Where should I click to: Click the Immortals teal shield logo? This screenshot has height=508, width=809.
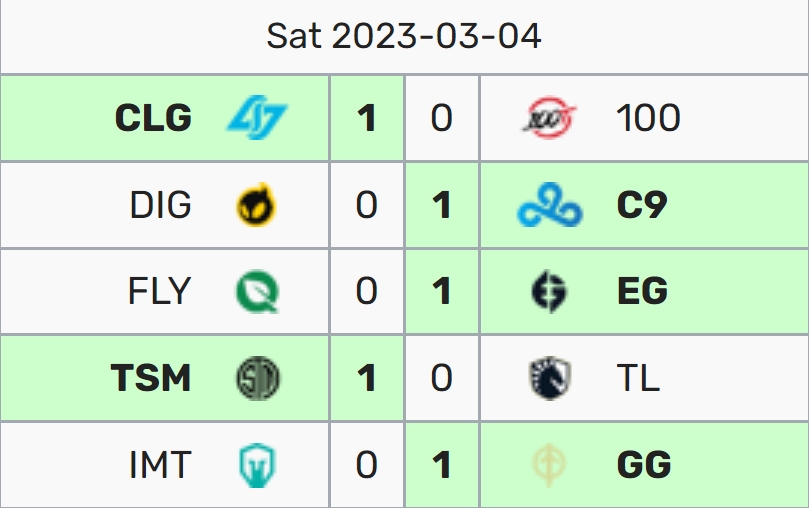pos(257,465)
